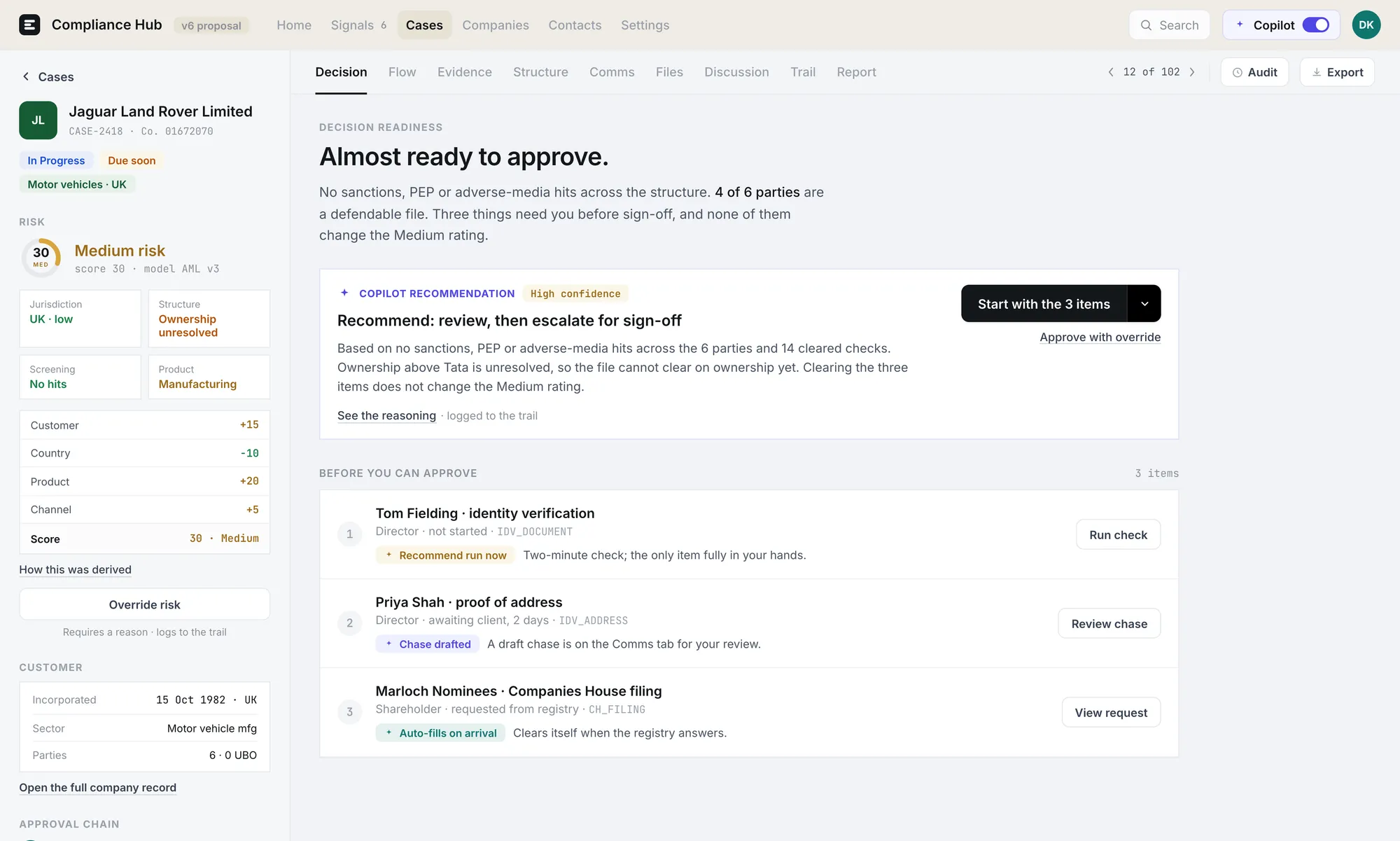1400x841 pixels.
Task: Open the Signals menu
Action: (358, 25)
